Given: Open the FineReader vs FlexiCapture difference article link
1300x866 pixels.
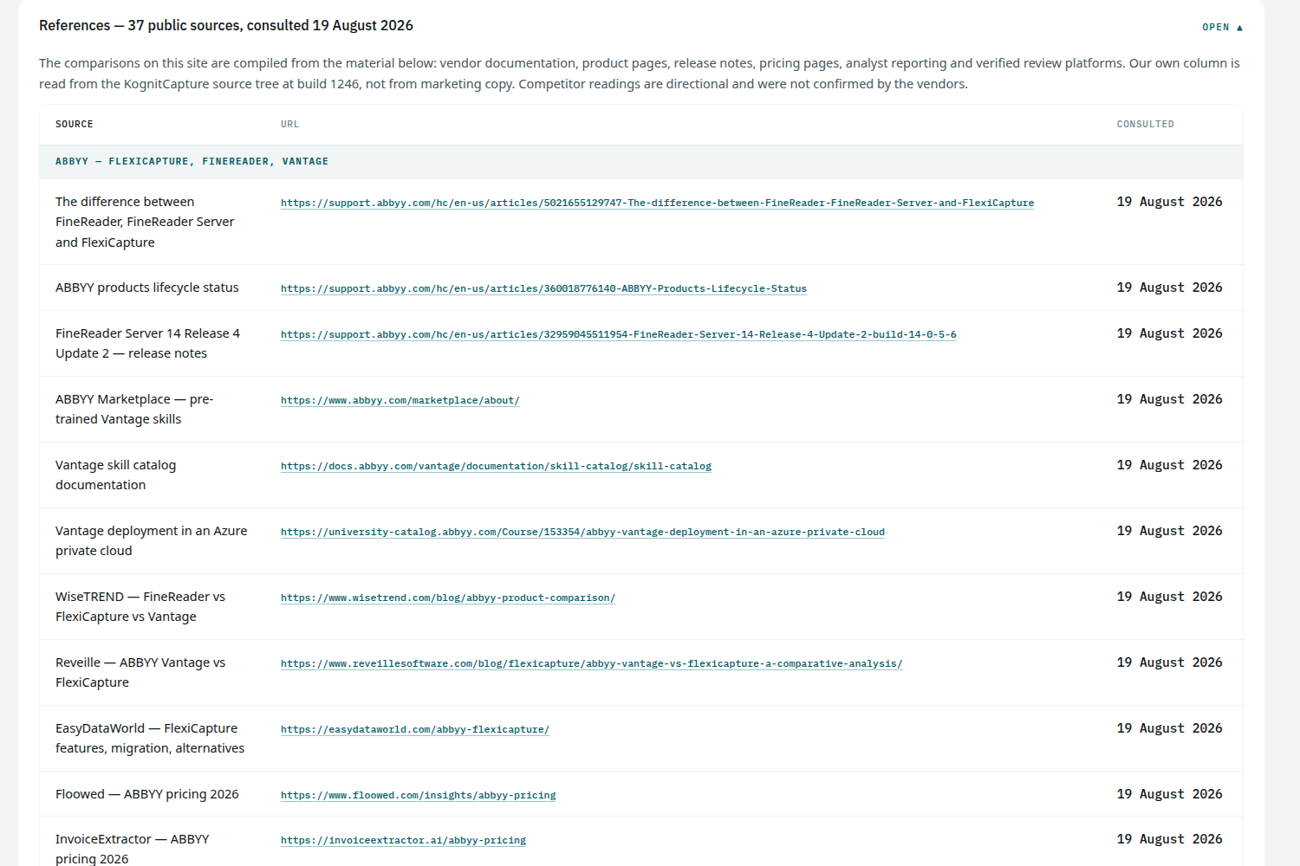Looking at the screenshot, I should (x=657, y=203).
